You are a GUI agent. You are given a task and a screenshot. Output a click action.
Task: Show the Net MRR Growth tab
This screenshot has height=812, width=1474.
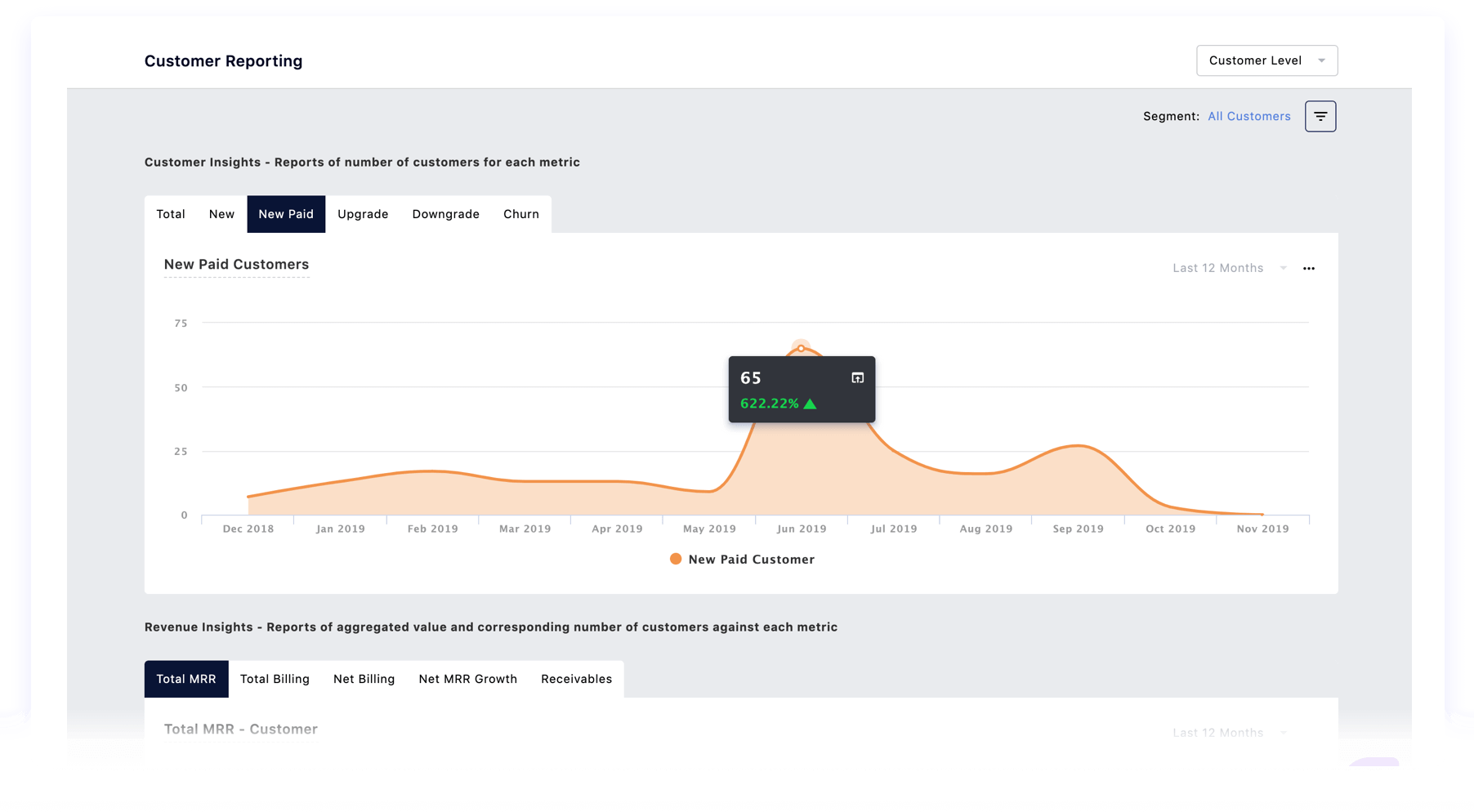pos(467,679)
